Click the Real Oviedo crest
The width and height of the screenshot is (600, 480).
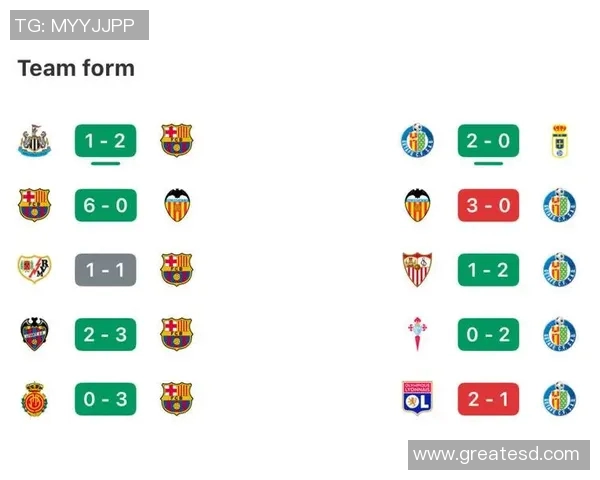tap(560, 141)
